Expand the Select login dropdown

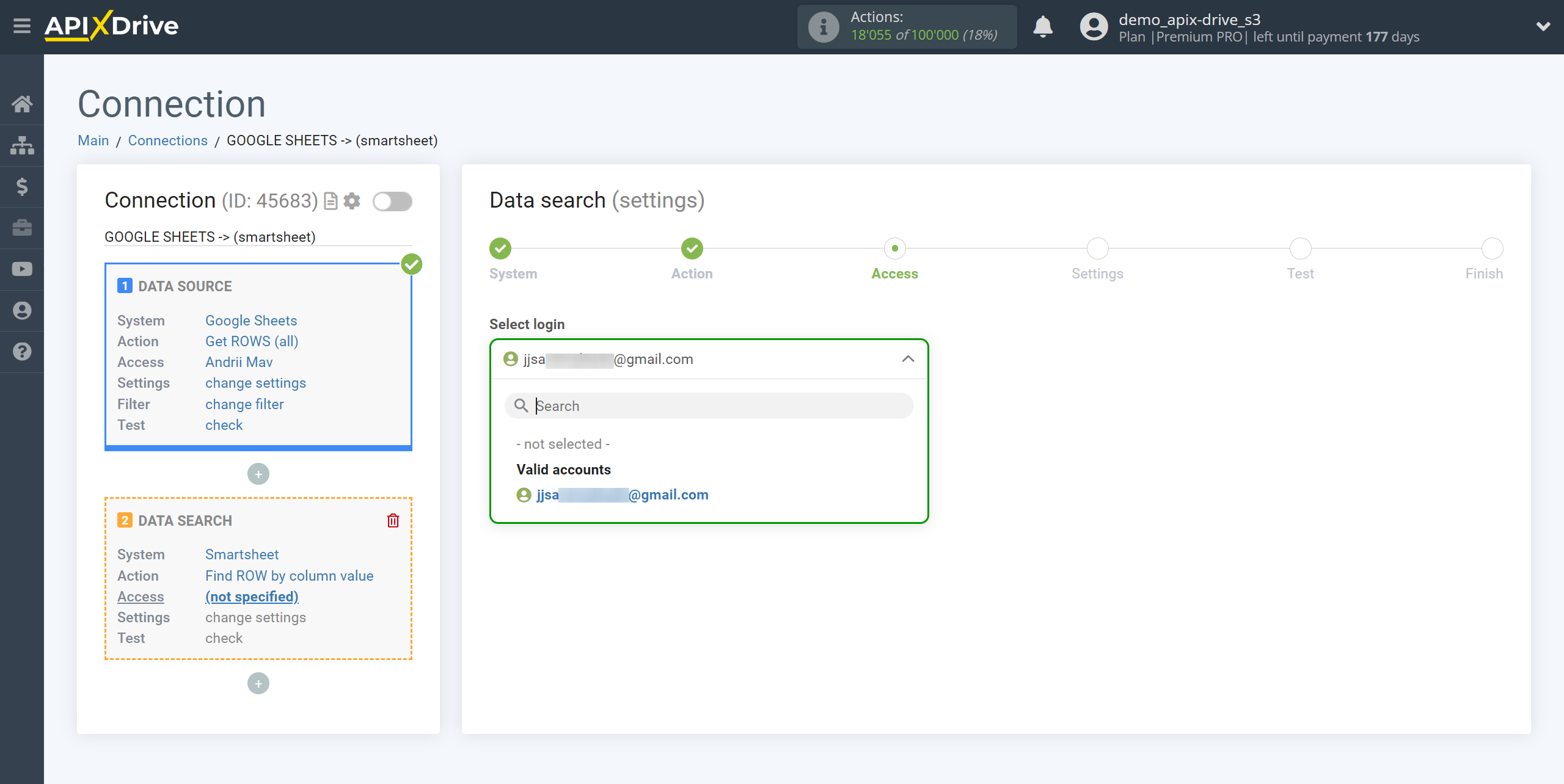708,358
